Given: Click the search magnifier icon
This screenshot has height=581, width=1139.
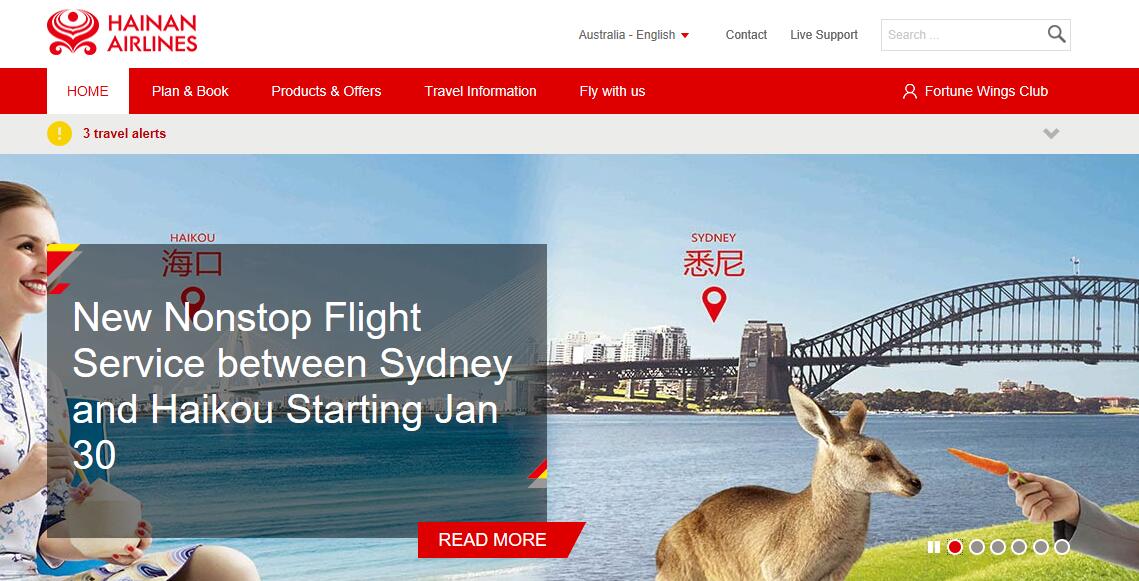Looking at the screenshot, I should [1056, 34].
